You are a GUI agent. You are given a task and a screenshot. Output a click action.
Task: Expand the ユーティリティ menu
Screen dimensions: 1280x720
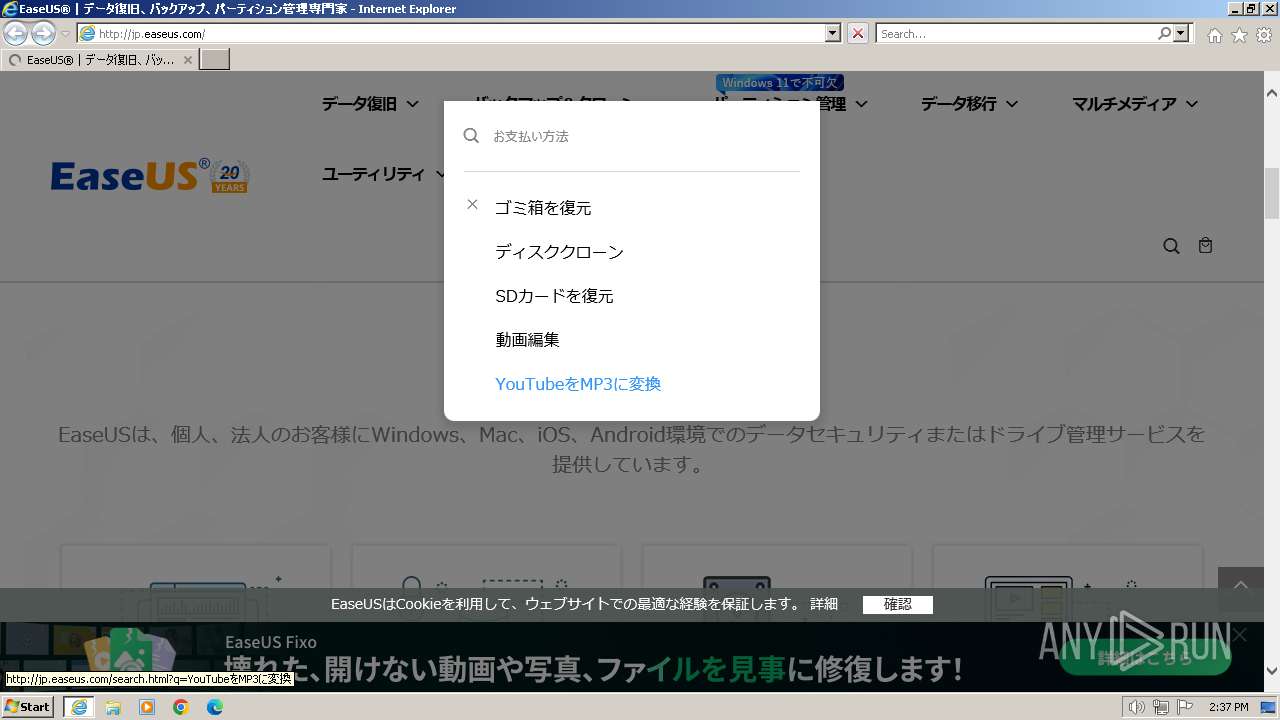point(384,174)
